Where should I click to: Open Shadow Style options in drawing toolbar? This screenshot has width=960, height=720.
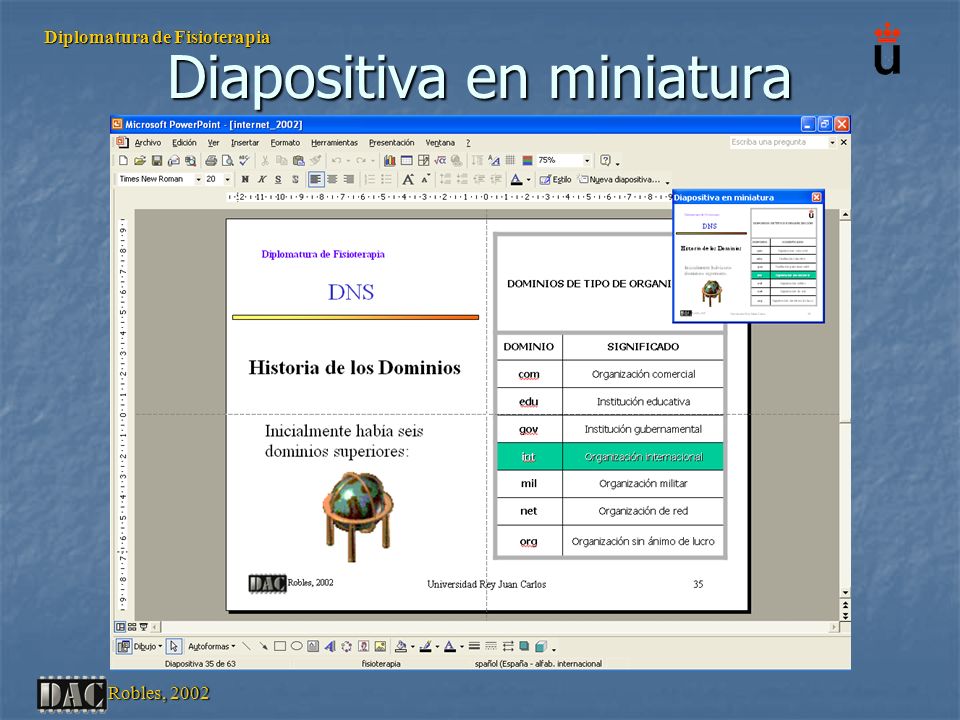pyautogui.click(x=524, y=646)
